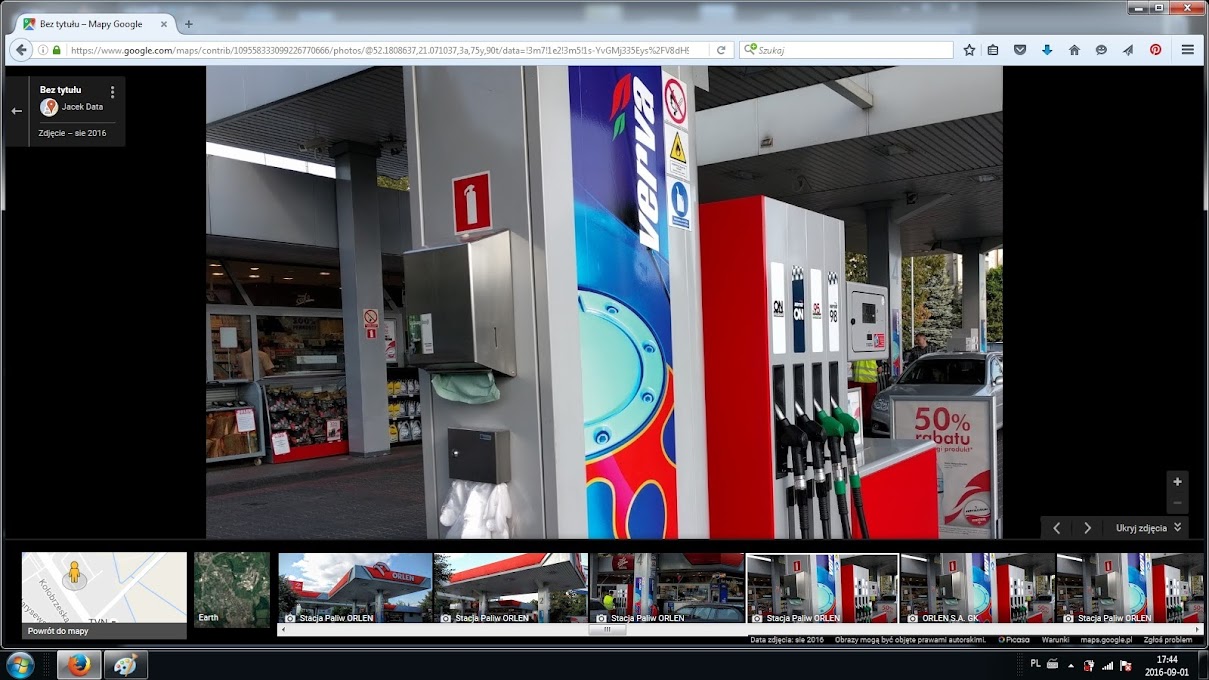The height and width of the screenshot is (680, 1209).
Task: Open the 'ORLEN S.A. GK' thumbnail
Action: [978, 588]
